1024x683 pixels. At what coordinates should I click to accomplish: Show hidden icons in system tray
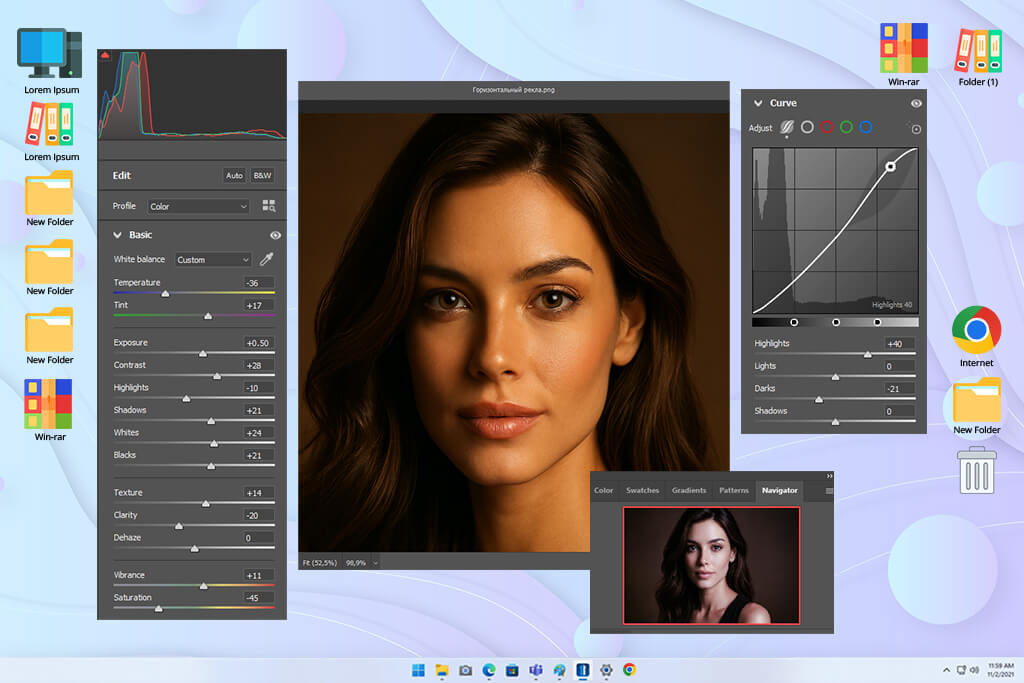(946, 670)
